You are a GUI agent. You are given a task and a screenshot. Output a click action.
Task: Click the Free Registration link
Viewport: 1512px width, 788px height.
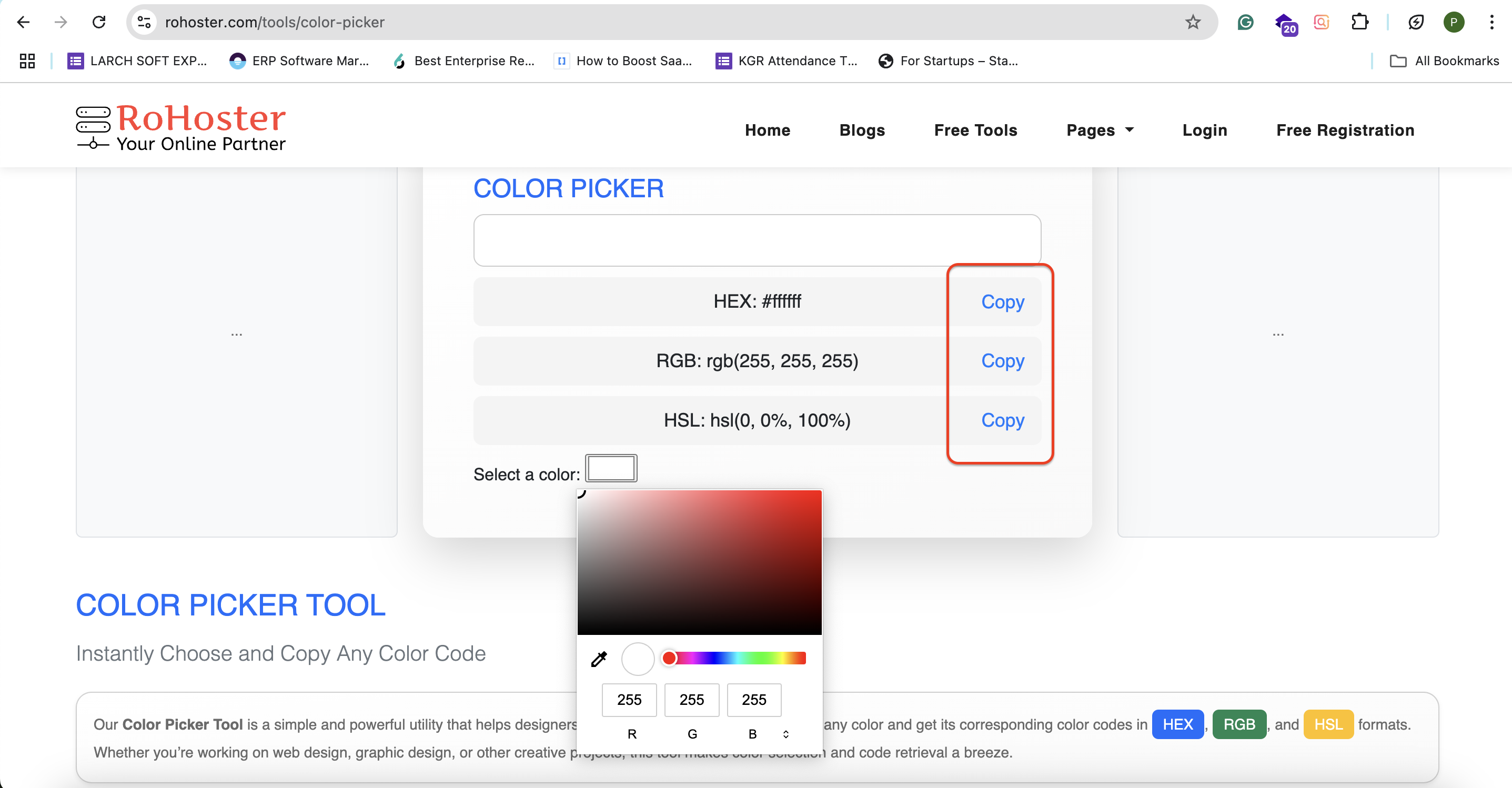(x=1345, y=130)
